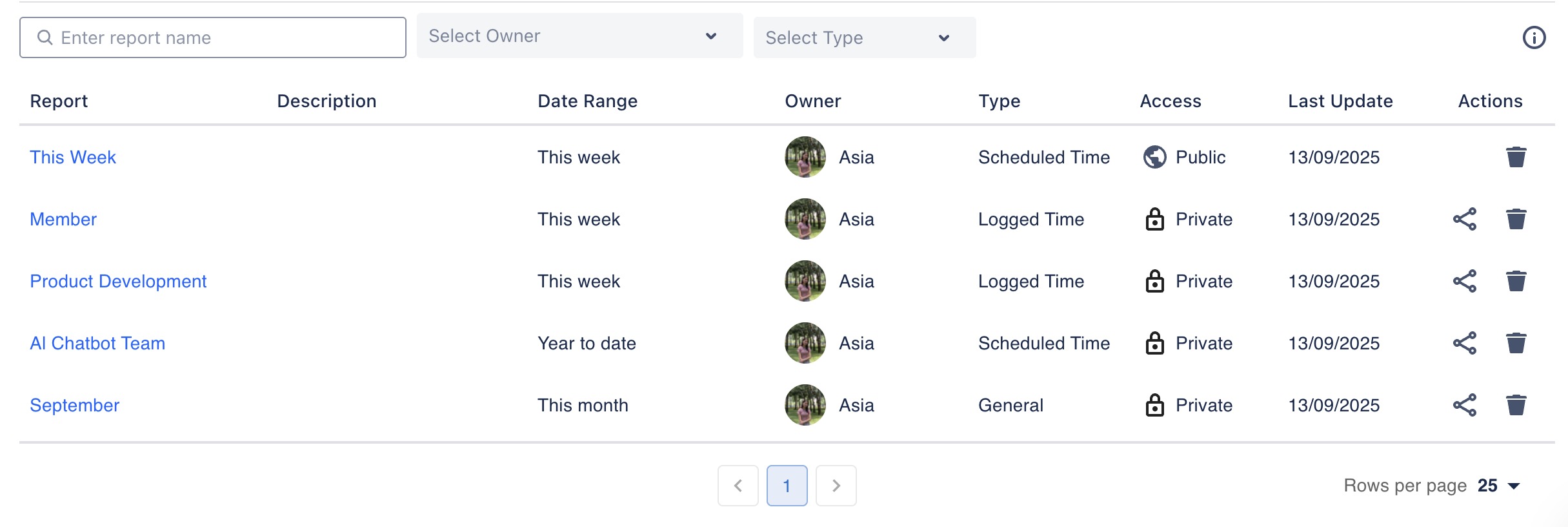Open the Select Owner dropdown
Image resolution: width=1568 pixels, height=527 pixels.
(x=579, y=36)
